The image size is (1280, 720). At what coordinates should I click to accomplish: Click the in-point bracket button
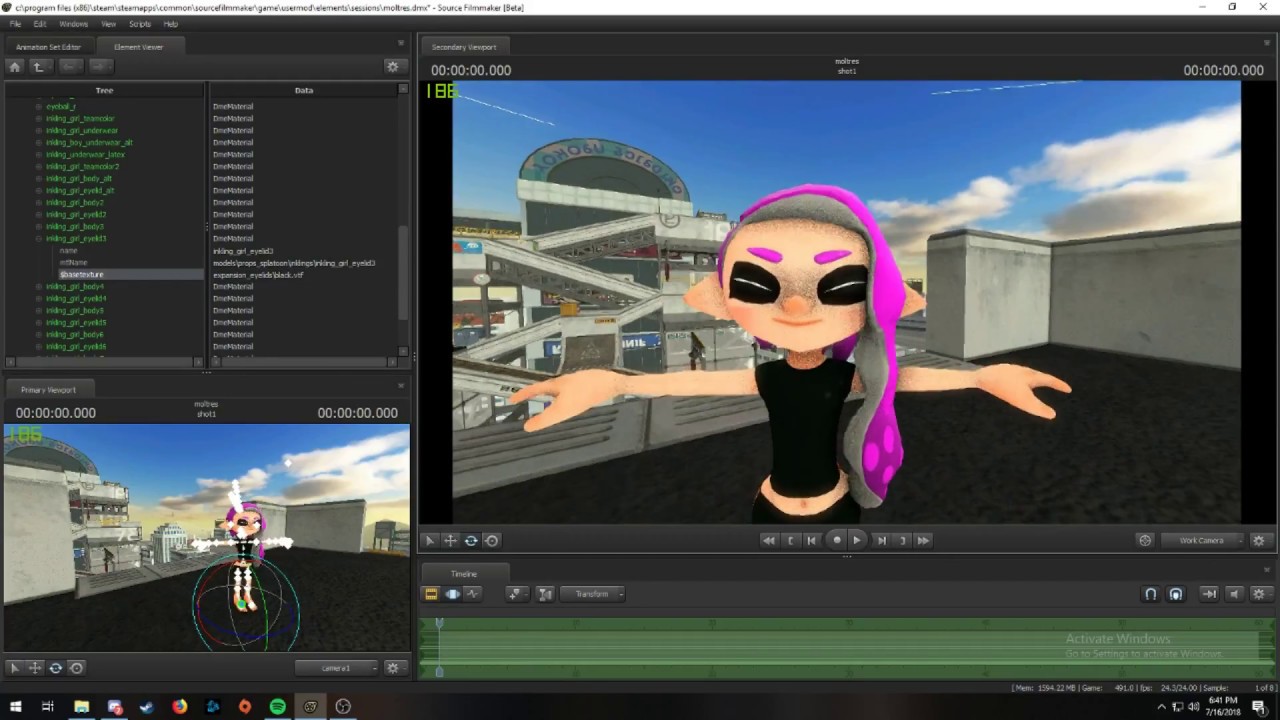pos(790,540)
